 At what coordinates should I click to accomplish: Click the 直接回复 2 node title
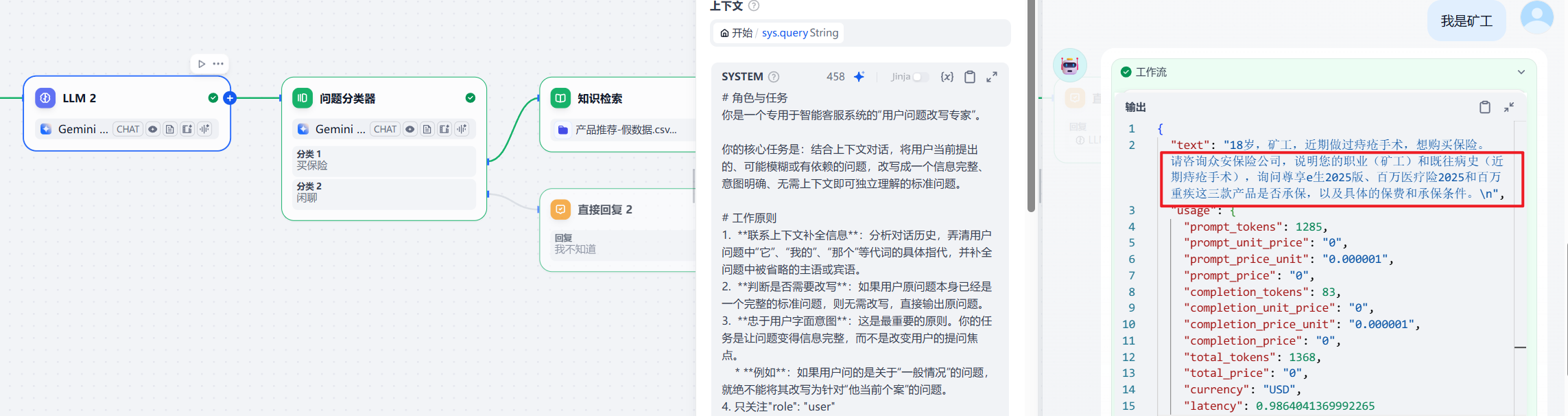tap(605, 210)
